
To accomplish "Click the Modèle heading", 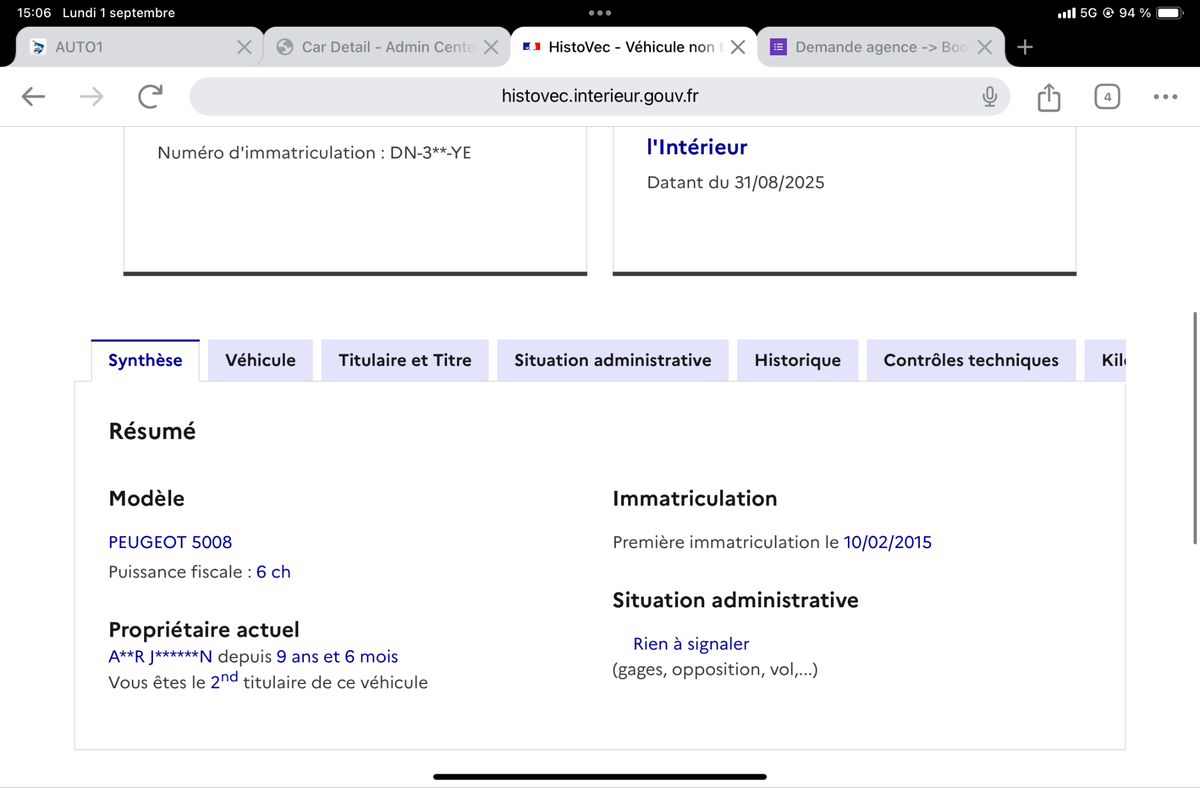I will [x=146, y=498].
